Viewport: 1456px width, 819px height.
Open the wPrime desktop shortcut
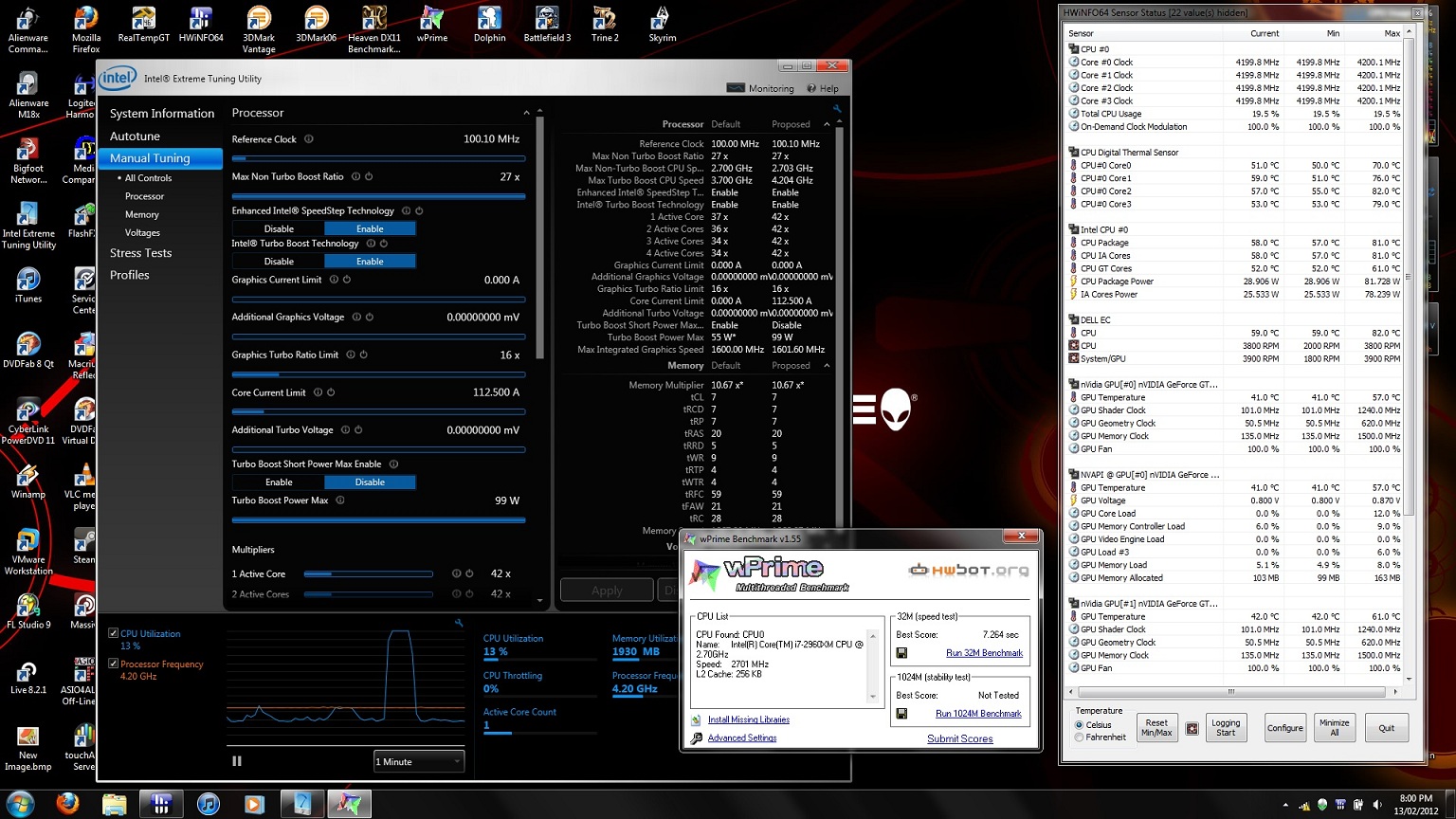tap(432, 26)
